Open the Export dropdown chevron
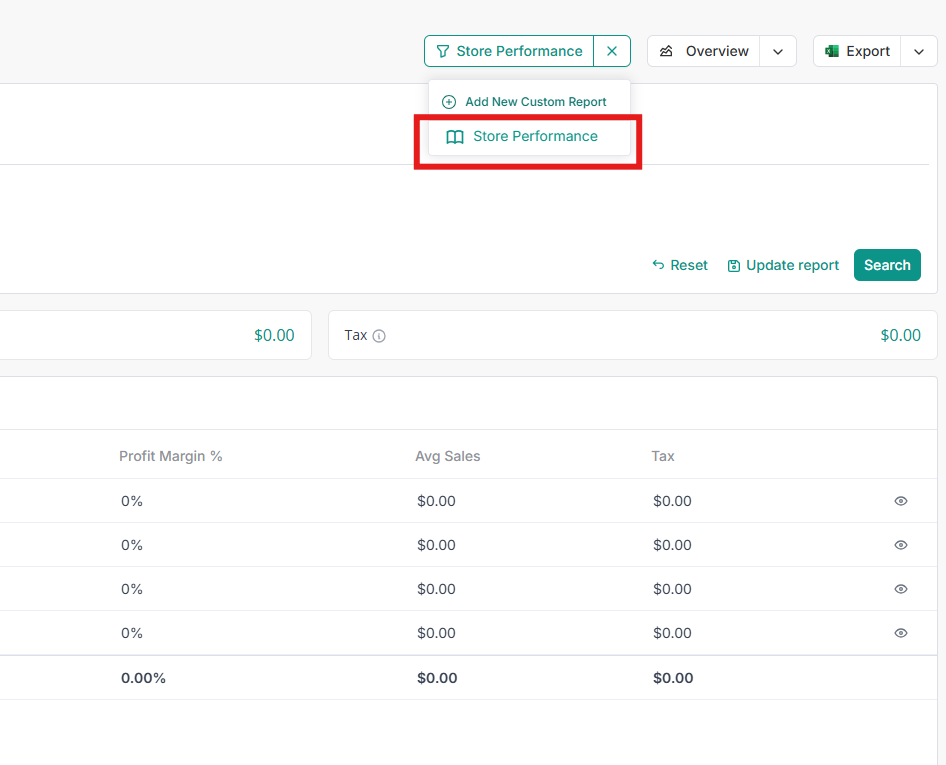This screenshot has height=765, width=946. 919,51
